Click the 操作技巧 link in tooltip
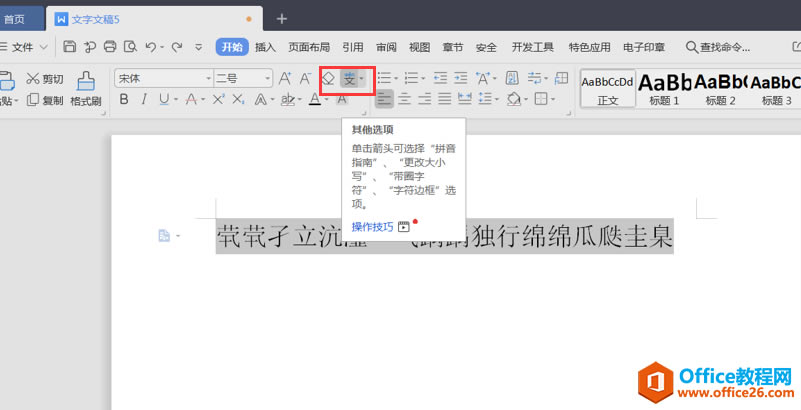This screenshot has width=801, height=410. pos(372,227)
